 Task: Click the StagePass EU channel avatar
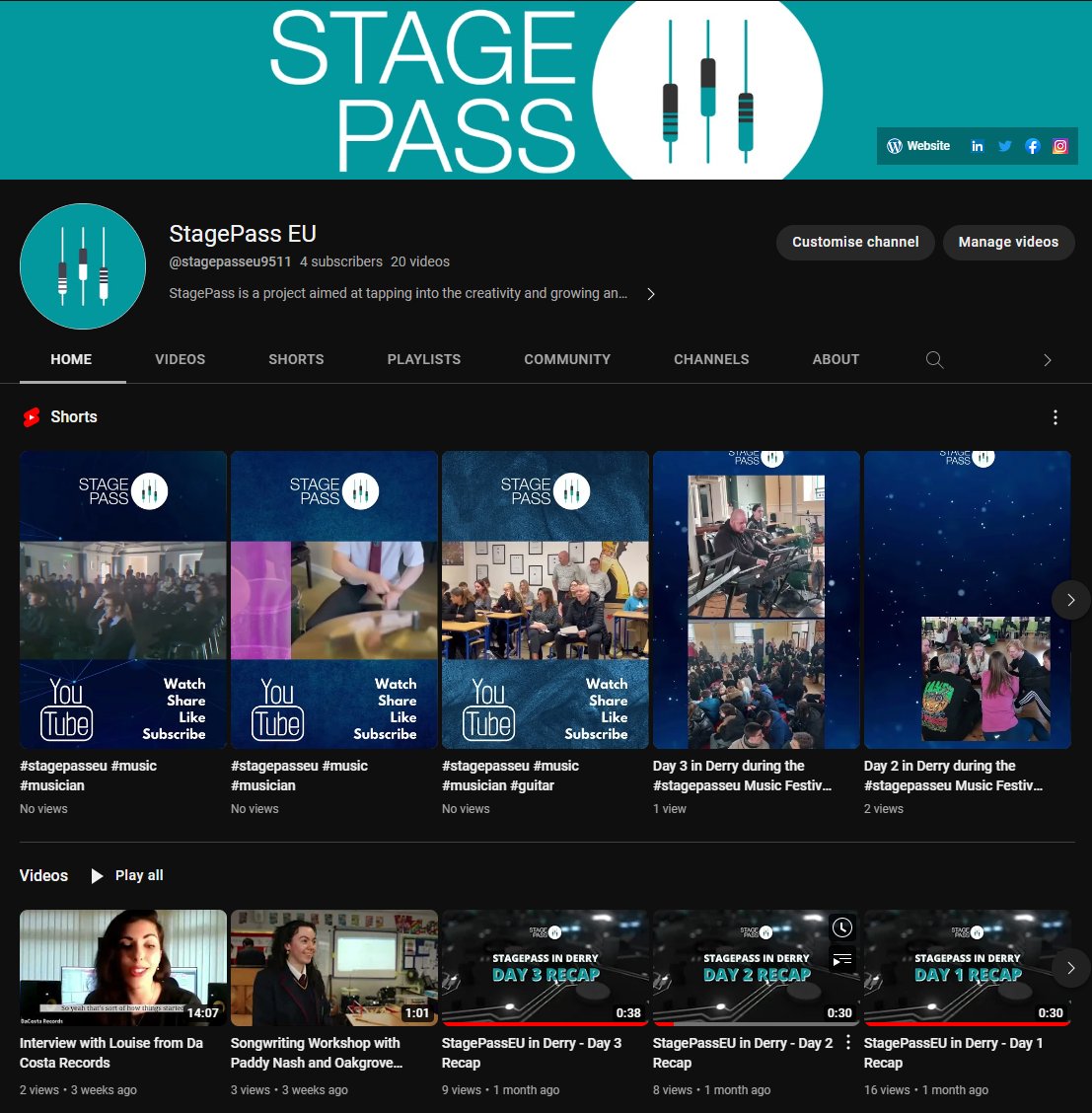[x=83, y=266]
